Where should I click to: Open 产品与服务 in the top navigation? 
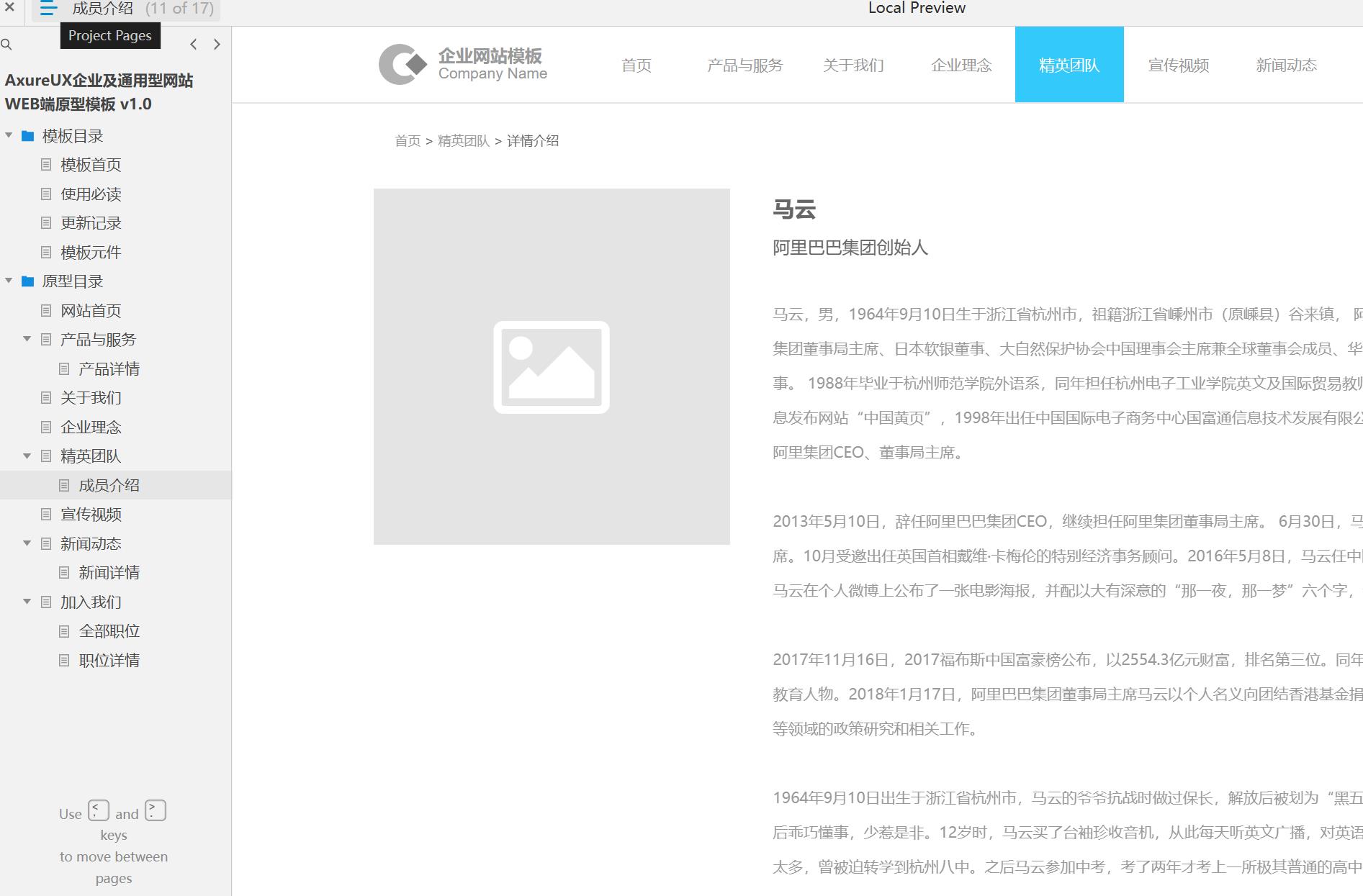[745, 65]
